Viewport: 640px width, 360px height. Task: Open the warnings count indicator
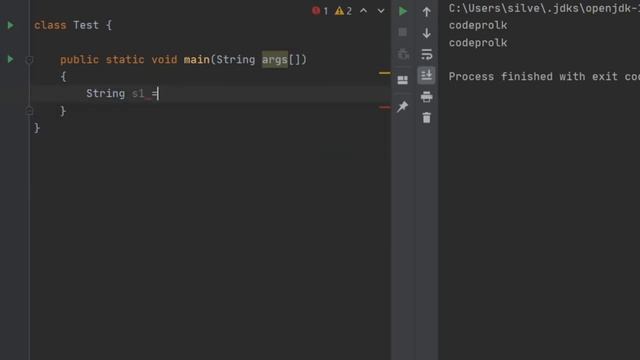[x=343, y=11]
